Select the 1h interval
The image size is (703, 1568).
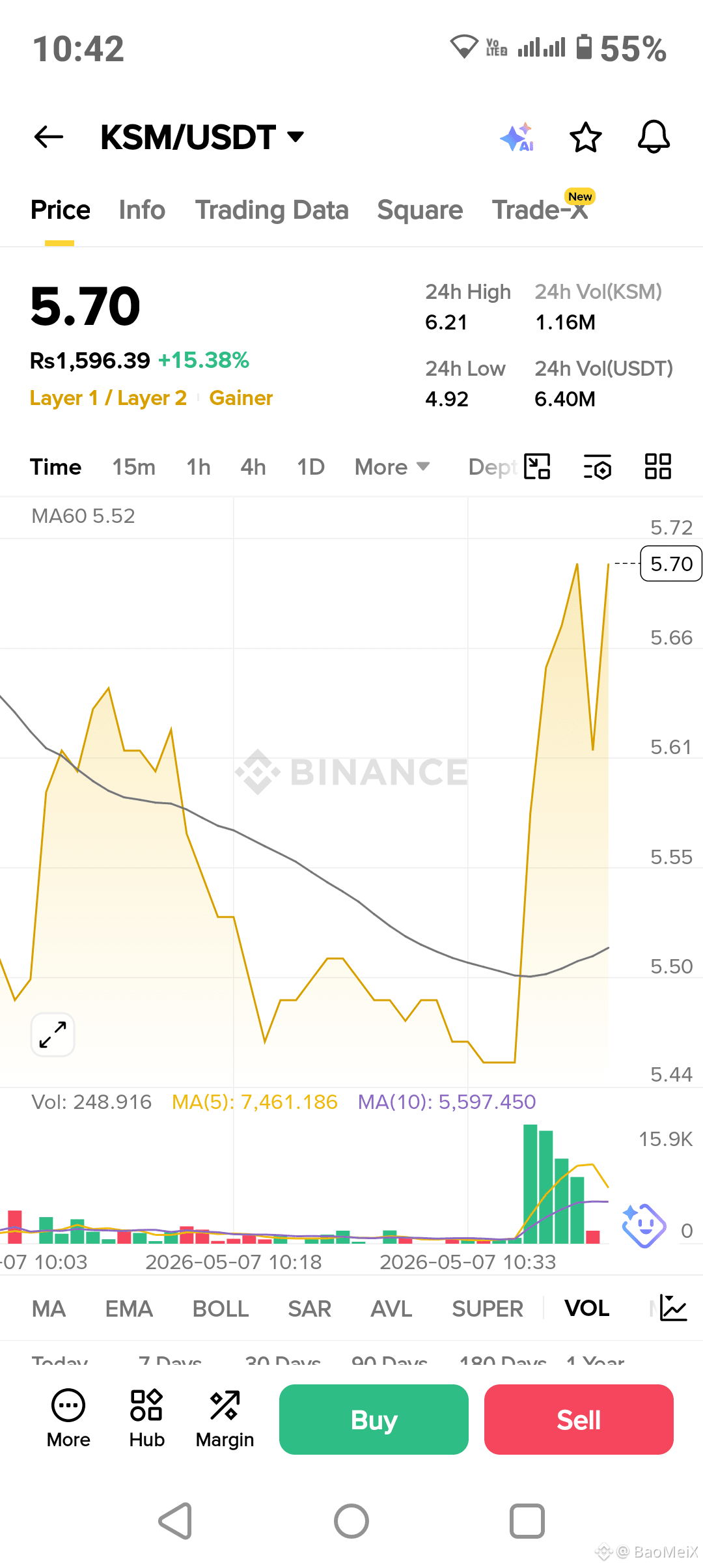pos(199,467)
